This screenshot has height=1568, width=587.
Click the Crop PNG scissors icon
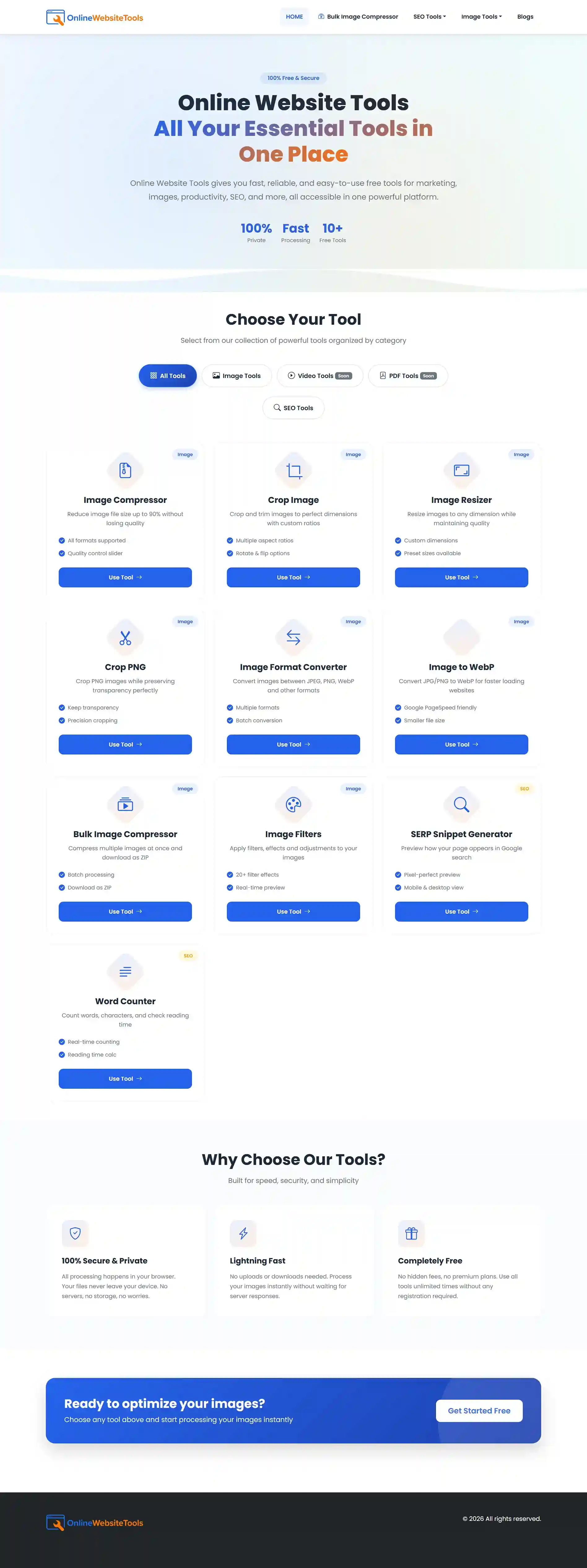(125, 637)
